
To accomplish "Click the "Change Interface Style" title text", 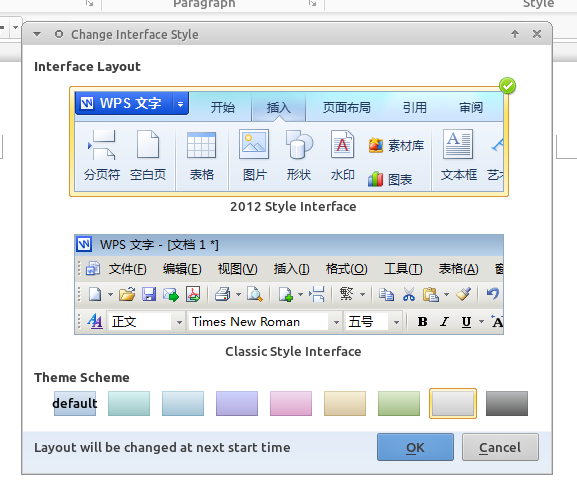I will (x=135, y=35).
